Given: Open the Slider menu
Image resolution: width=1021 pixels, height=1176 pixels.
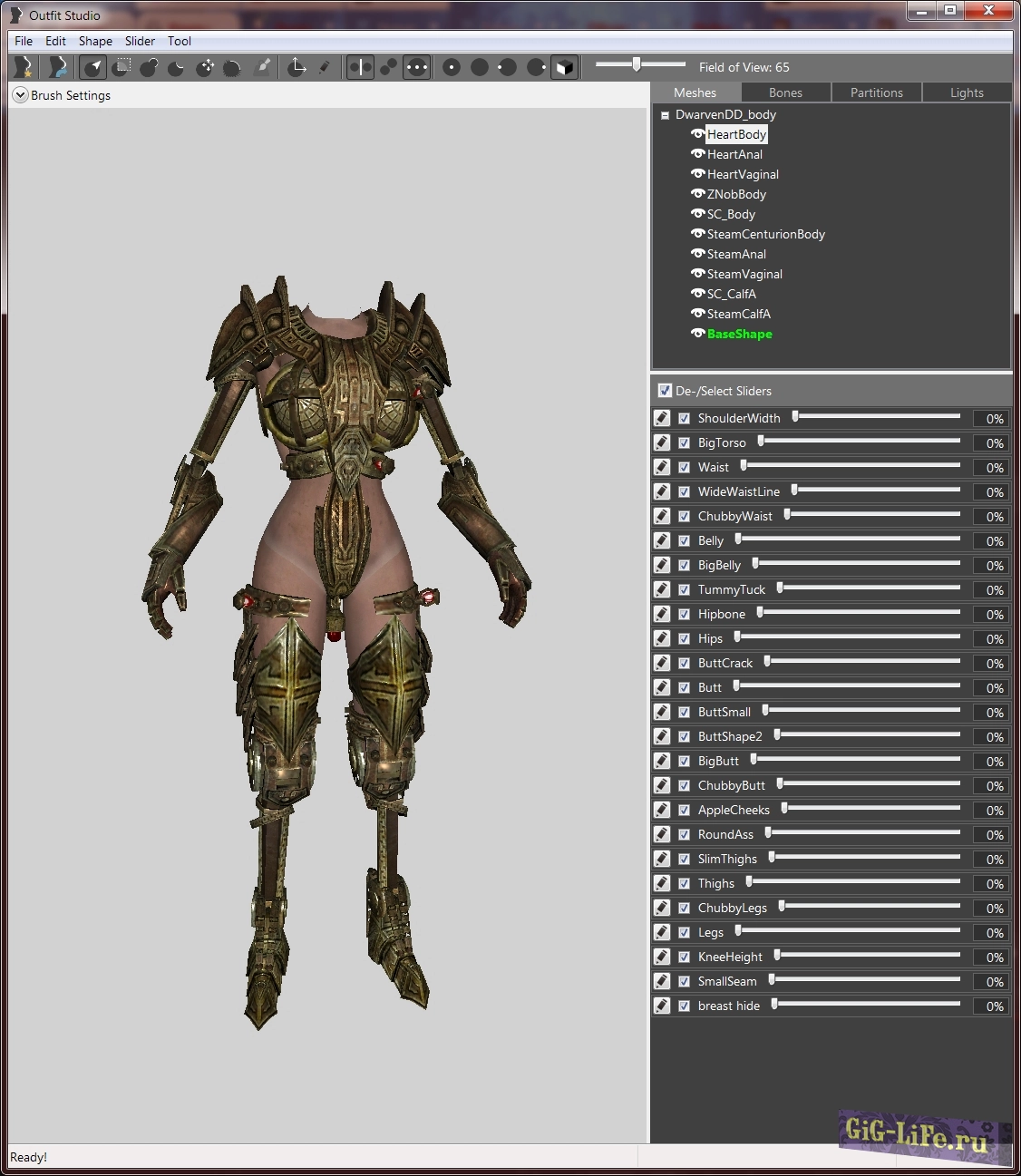Looking at the screenshot, I should [x=140, y=41].
